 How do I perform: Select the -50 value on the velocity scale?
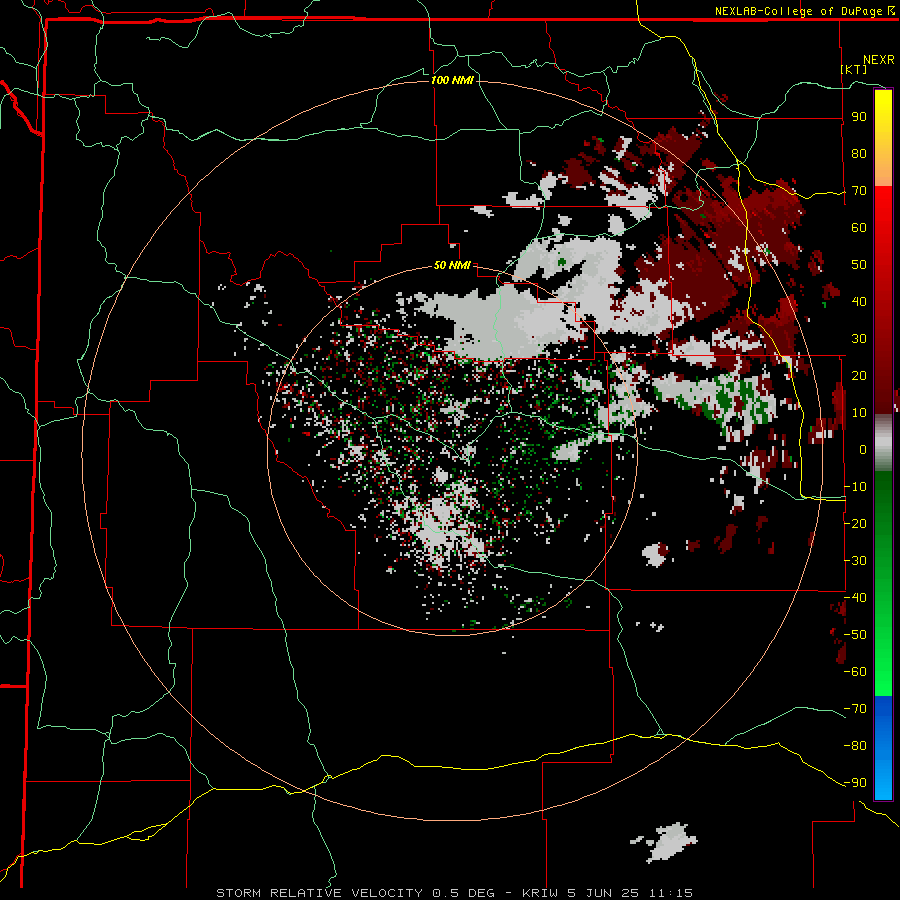click(x=856, y=634)
